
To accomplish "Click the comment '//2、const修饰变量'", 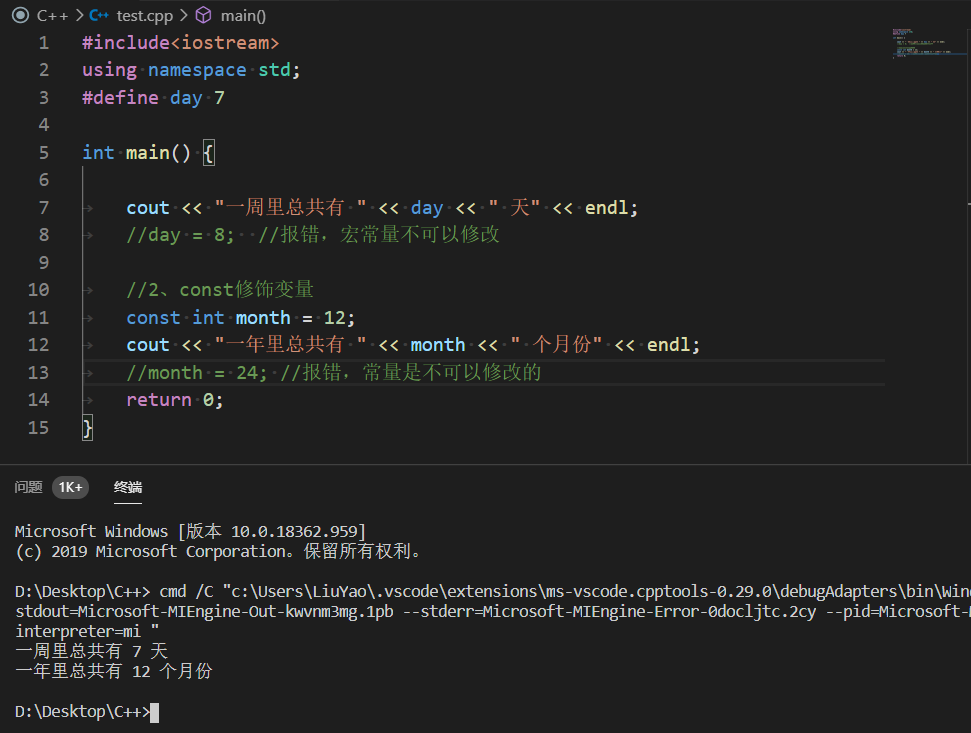I will point(220,290).
